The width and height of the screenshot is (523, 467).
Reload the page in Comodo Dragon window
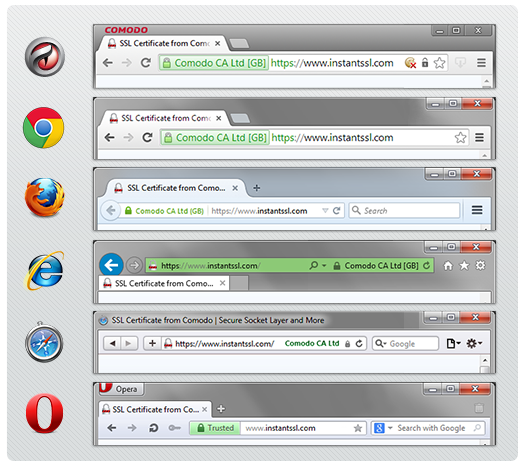(x=146, y=63)
